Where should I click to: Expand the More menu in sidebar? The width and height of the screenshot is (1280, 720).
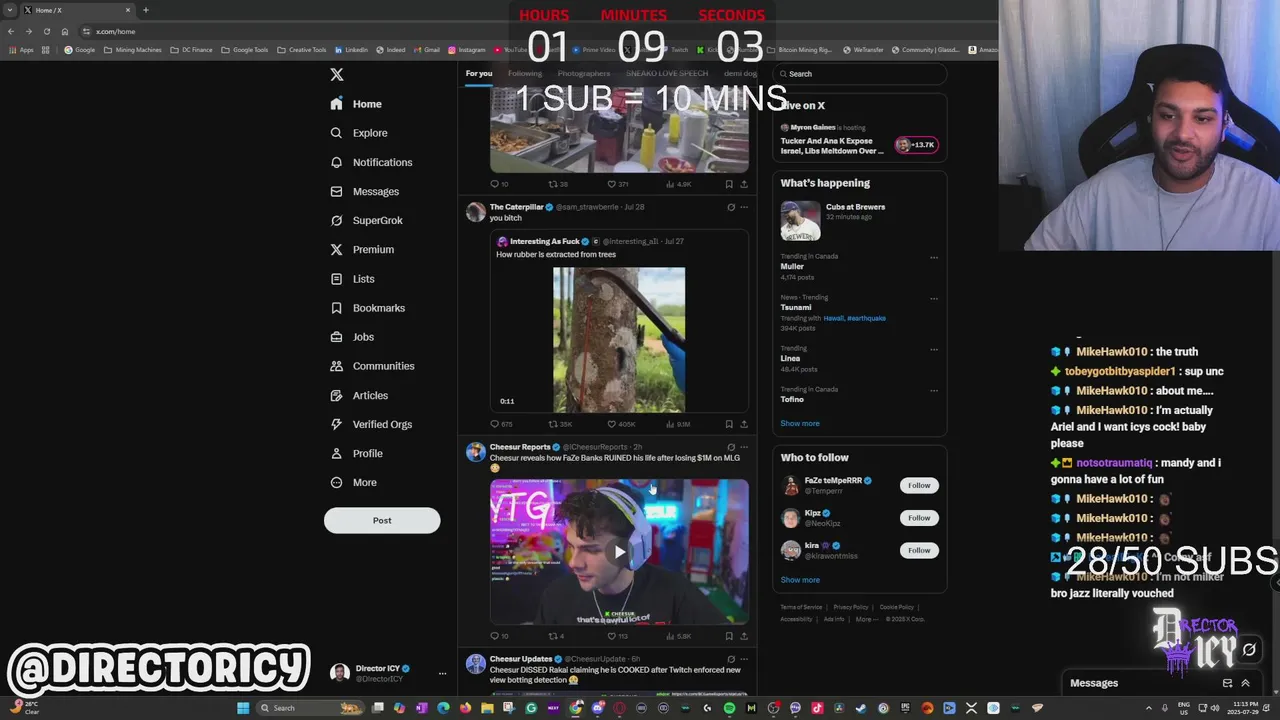[354, 482]
